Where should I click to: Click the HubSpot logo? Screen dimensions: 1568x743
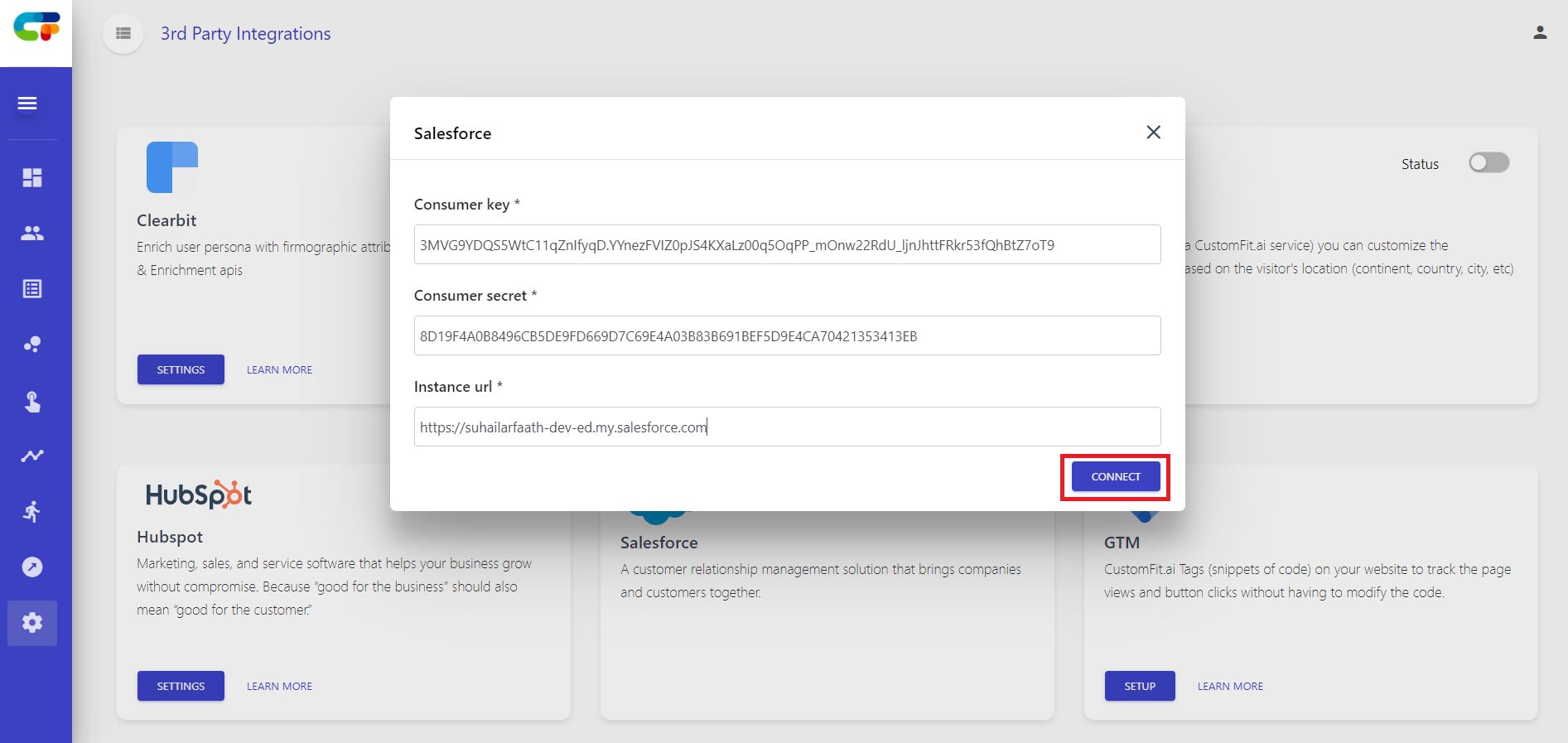pos(199,495)
